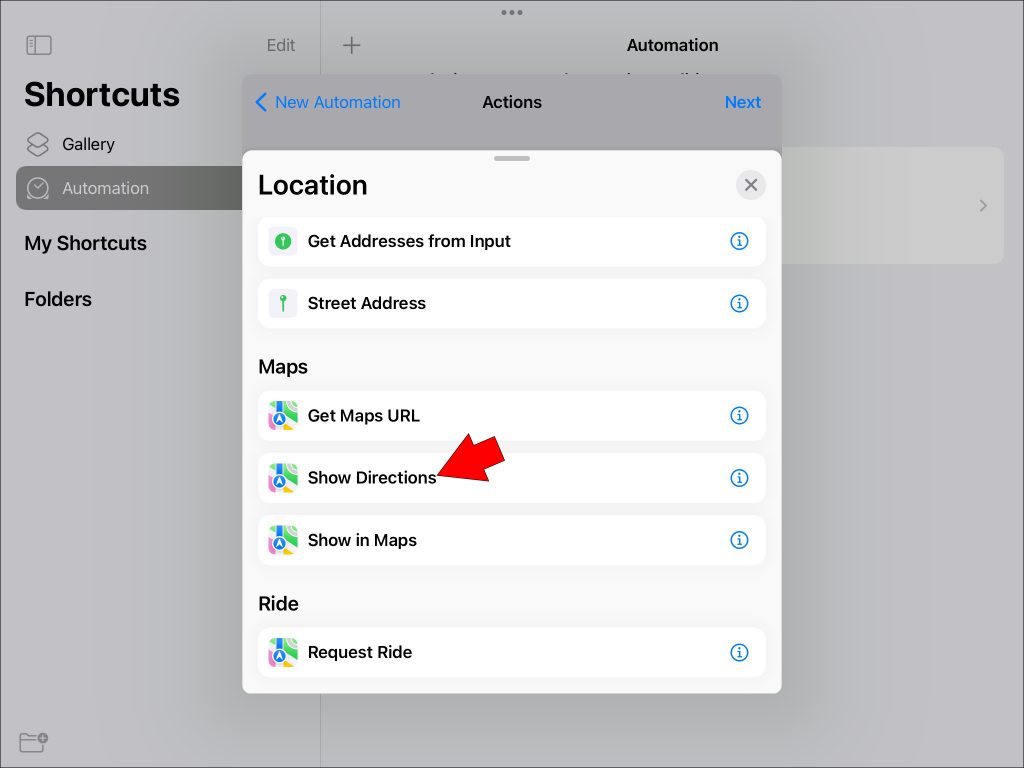Tap the plus icon to create new shortcut
This screenshot has width=1024, height=768.
351,45
